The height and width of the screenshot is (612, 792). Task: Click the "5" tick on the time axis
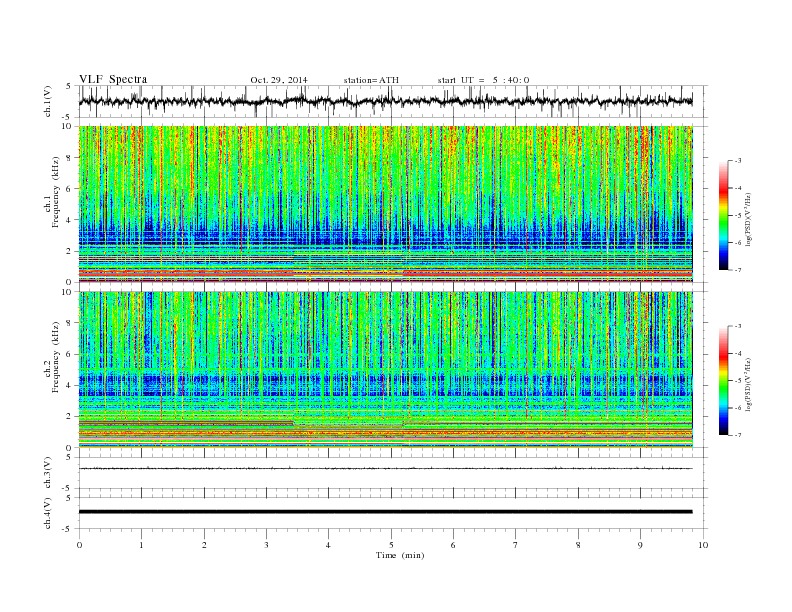click(391, 545)
